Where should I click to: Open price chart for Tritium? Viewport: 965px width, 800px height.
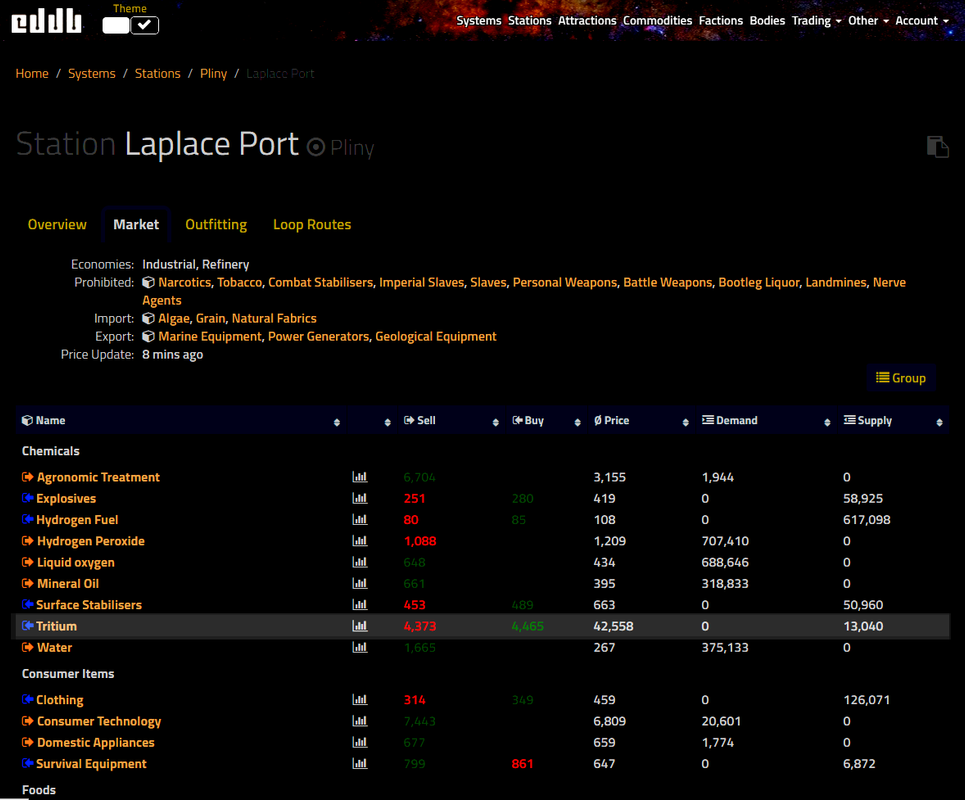[359, 626]
